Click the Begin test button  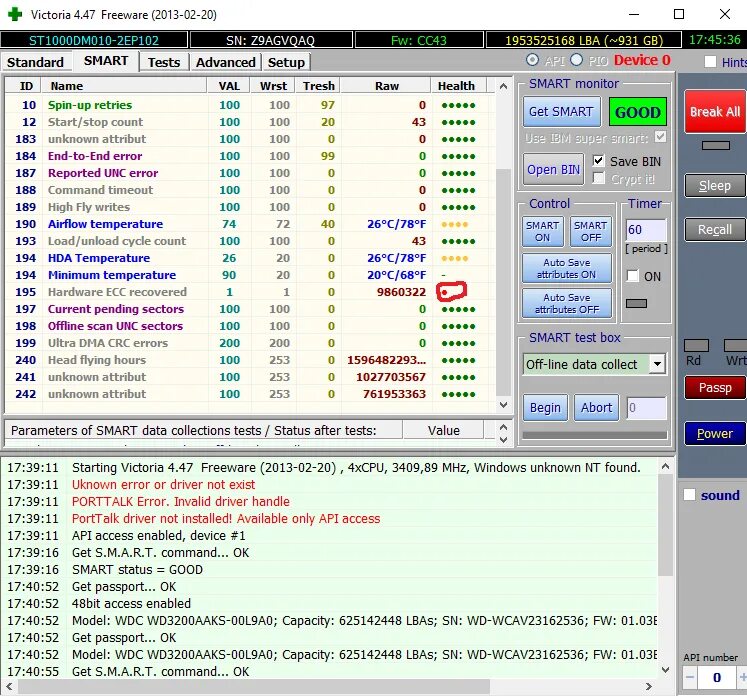tap(545, 408)
